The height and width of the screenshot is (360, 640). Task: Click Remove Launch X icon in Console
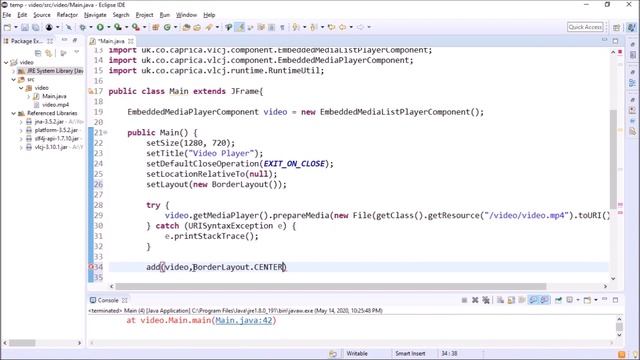coord(475,300)
